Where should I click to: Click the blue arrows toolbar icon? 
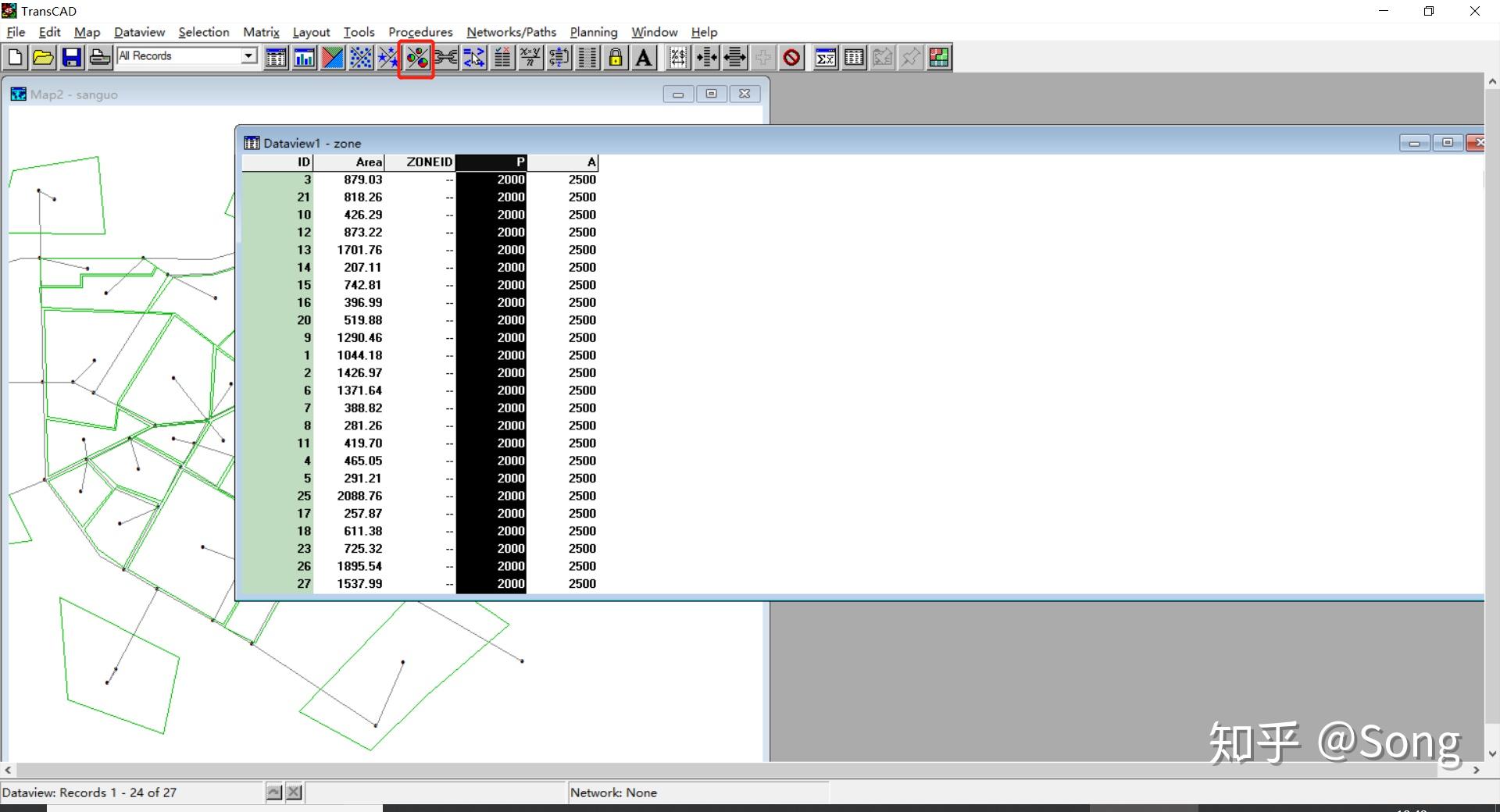point(474,57)
